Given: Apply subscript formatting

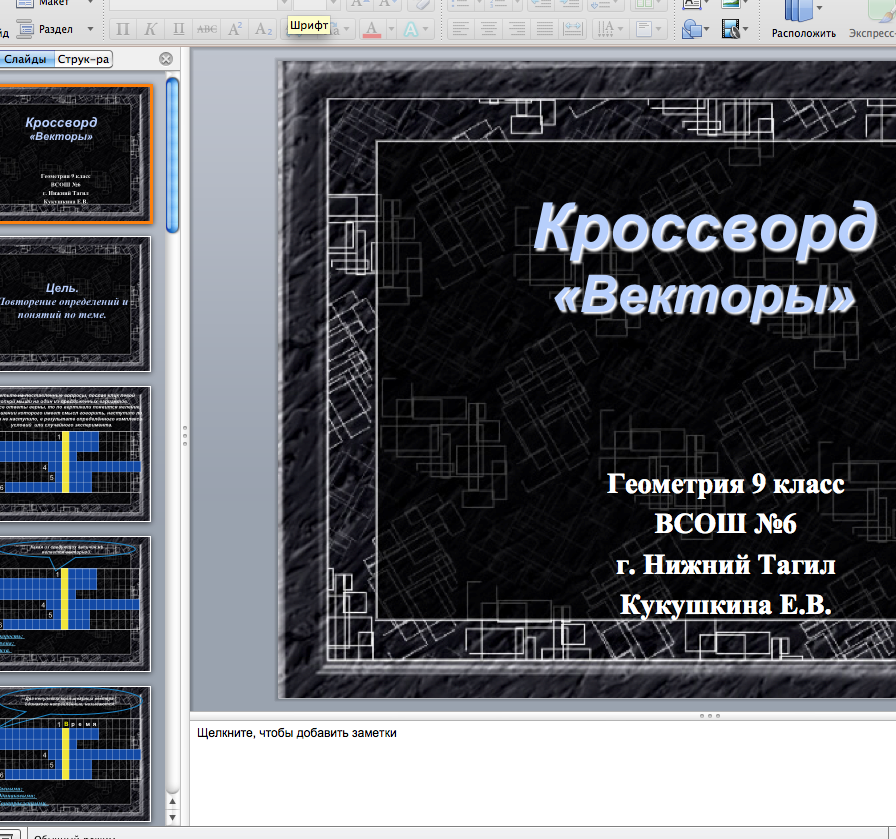Looking at the screenshot, I should tap(263, 30).
